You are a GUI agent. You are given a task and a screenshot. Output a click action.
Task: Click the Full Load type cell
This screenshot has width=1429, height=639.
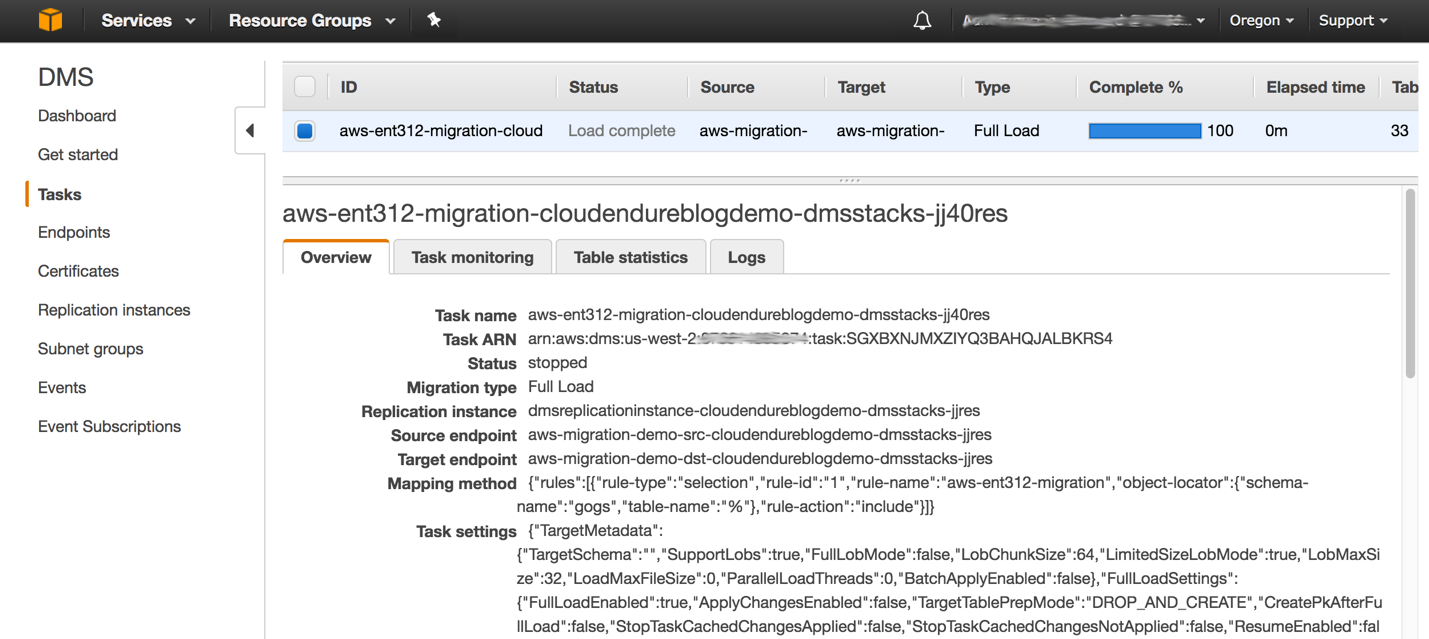point(1006,131)
